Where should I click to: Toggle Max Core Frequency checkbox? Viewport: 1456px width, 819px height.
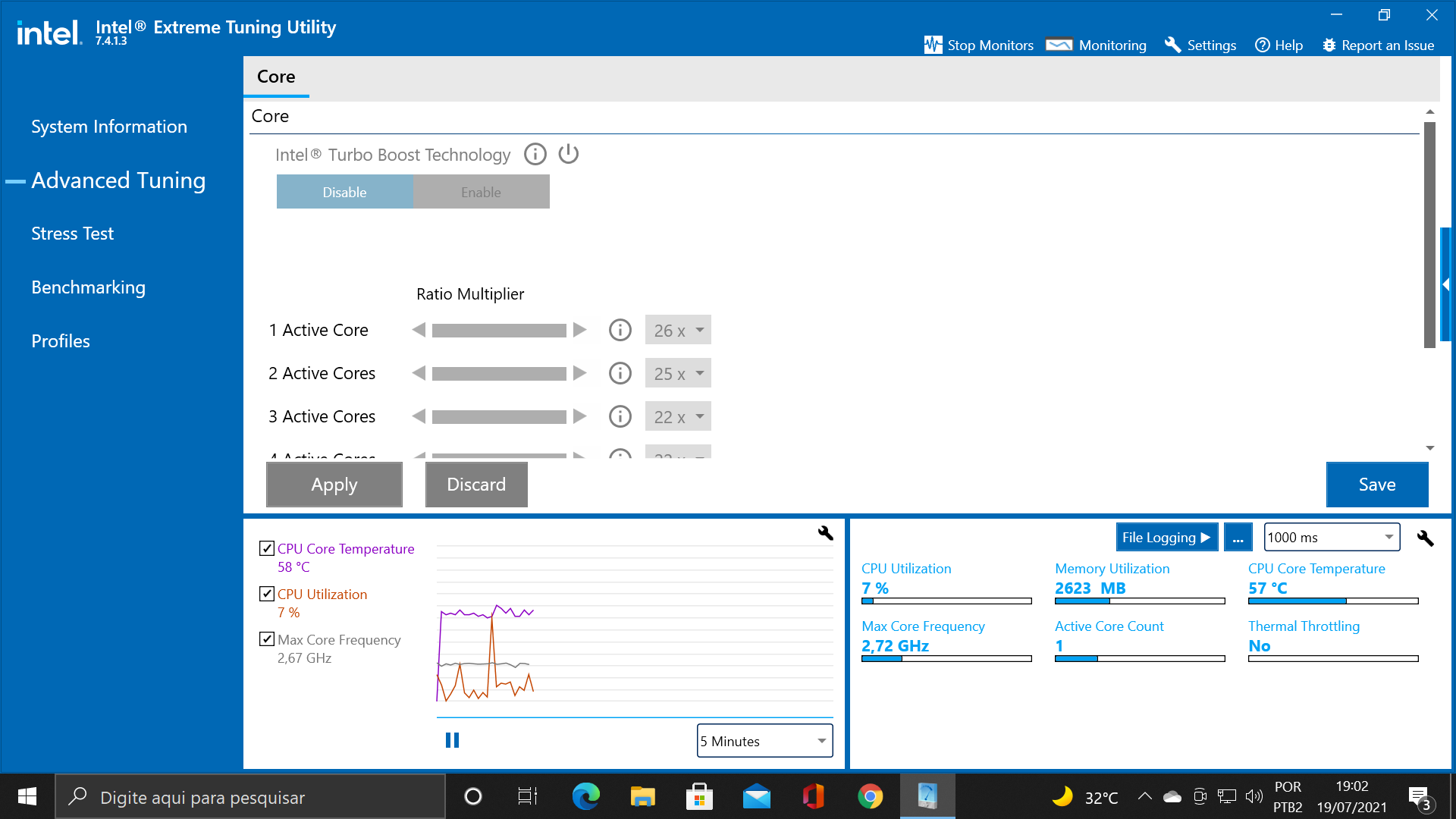pyautogui.click(x=266, y=639)
